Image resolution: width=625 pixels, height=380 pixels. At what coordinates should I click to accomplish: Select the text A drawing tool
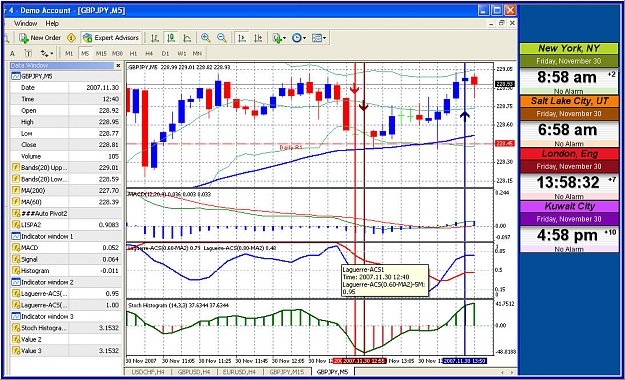(12, 53)
